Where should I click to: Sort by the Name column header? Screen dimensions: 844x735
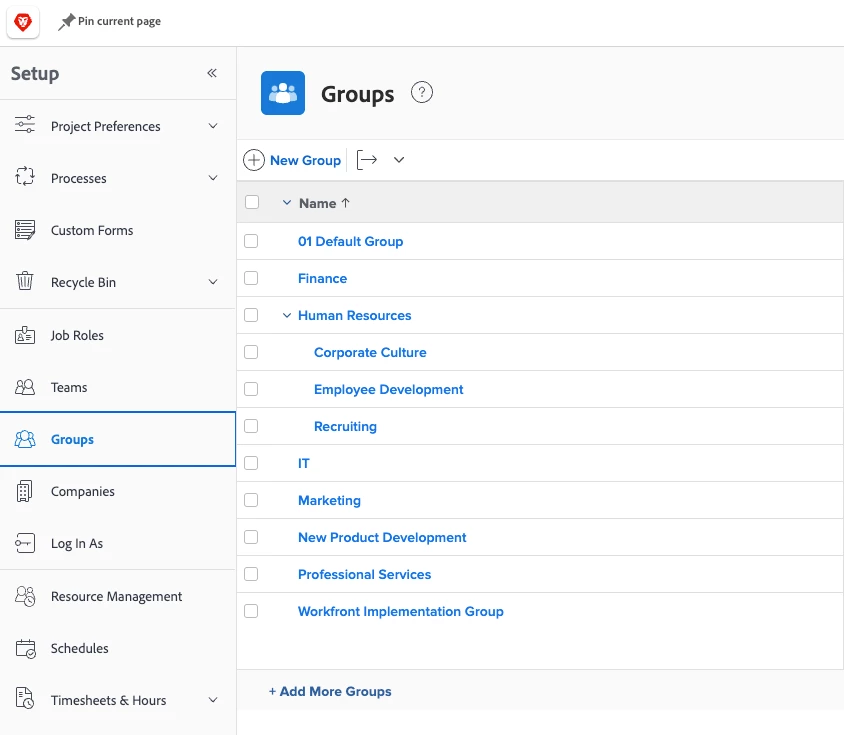pos(318,203)
